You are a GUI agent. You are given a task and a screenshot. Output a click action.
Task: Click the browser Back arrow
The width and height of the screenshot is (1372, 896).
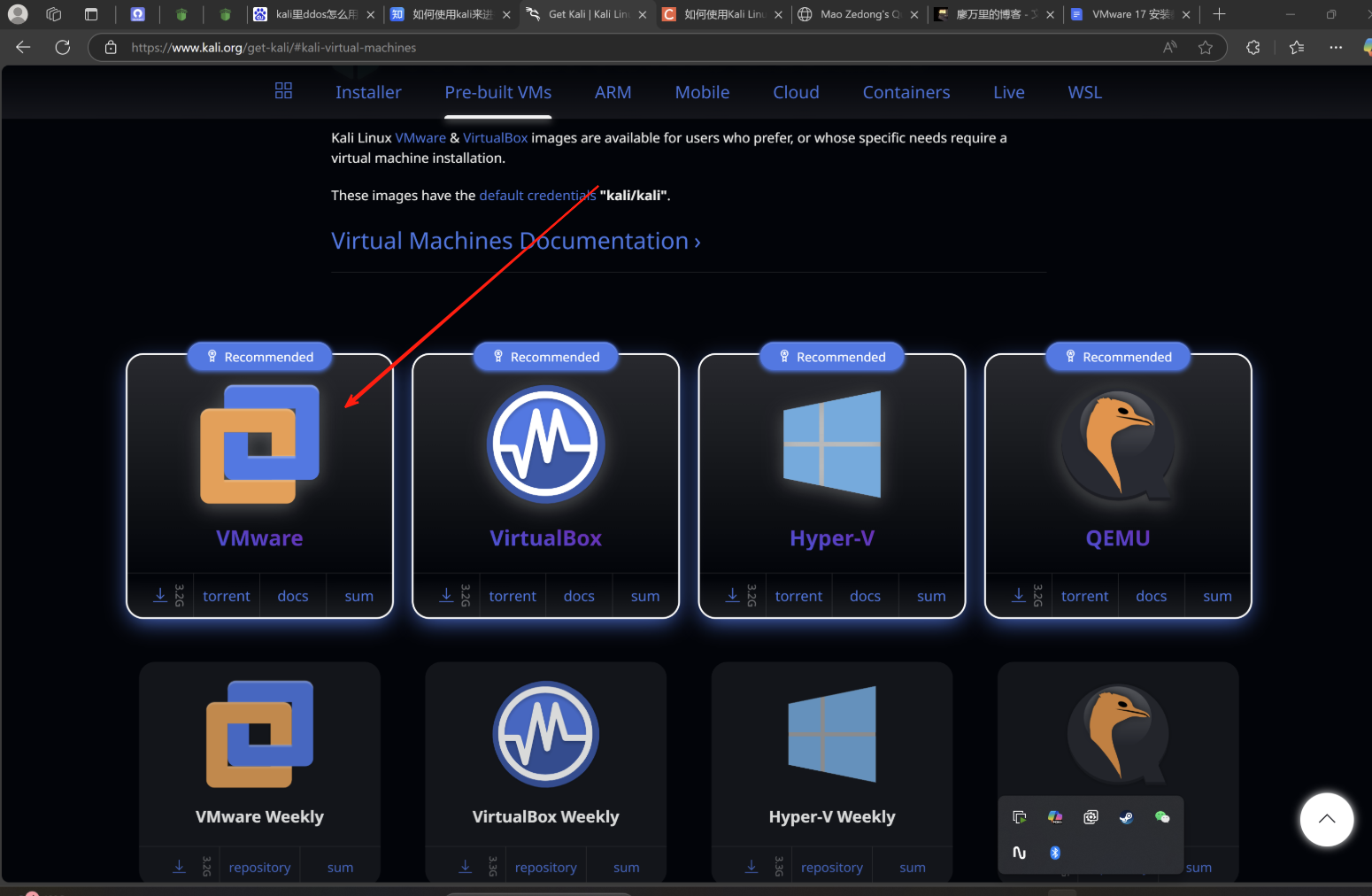(x=23, y=47)
